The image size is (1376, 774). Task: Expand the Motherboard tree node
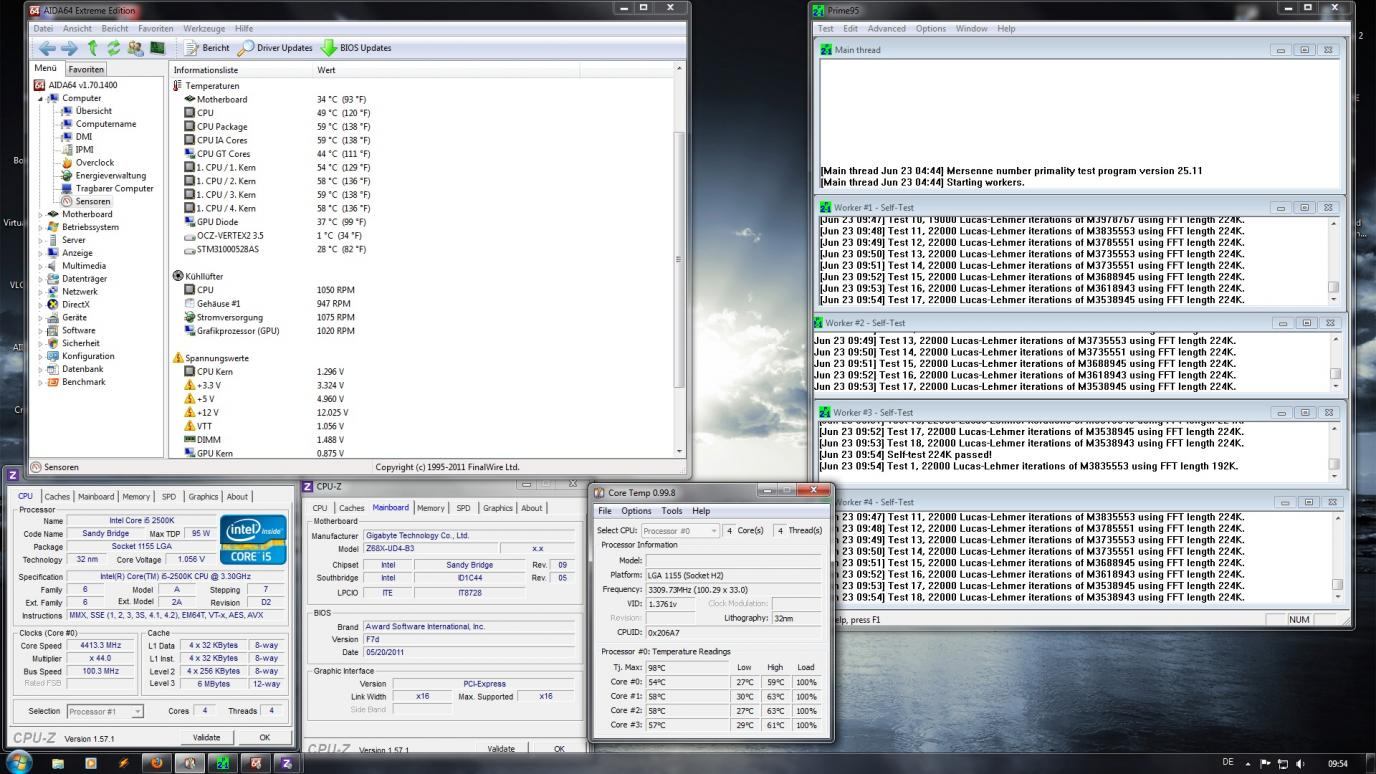[41, 214]
